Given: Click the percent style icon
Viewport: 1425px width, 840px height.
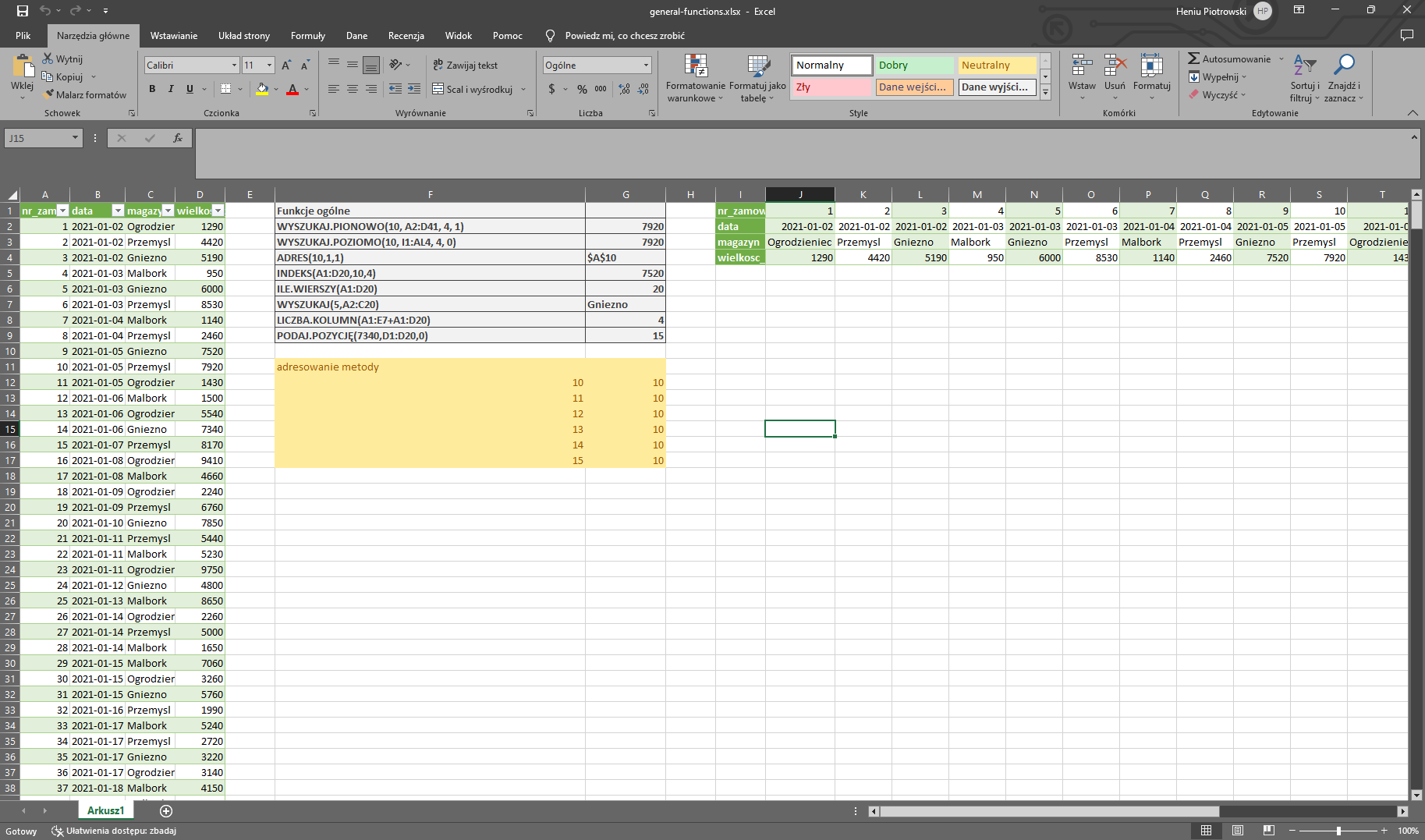Looking at the screenshot, I should (582, 89).
